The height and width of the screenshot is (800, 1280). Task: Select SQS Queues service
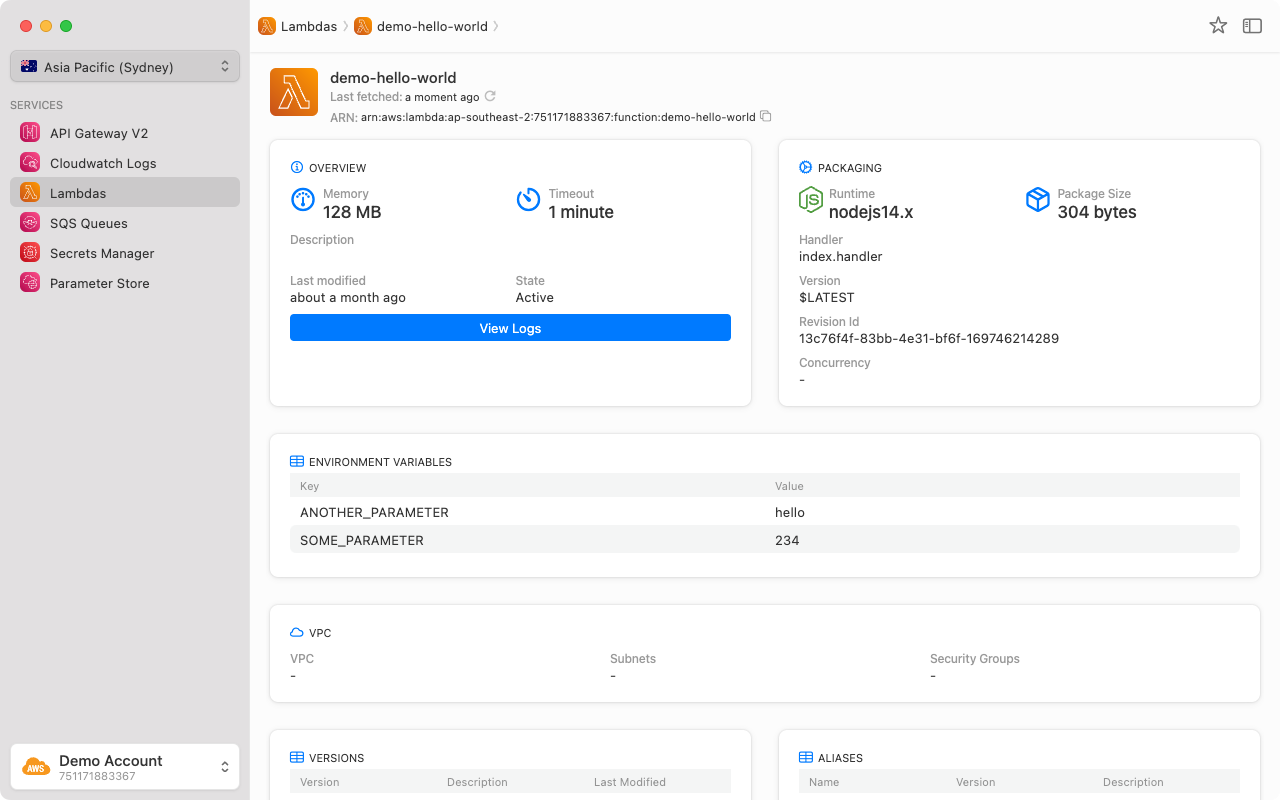88,223
